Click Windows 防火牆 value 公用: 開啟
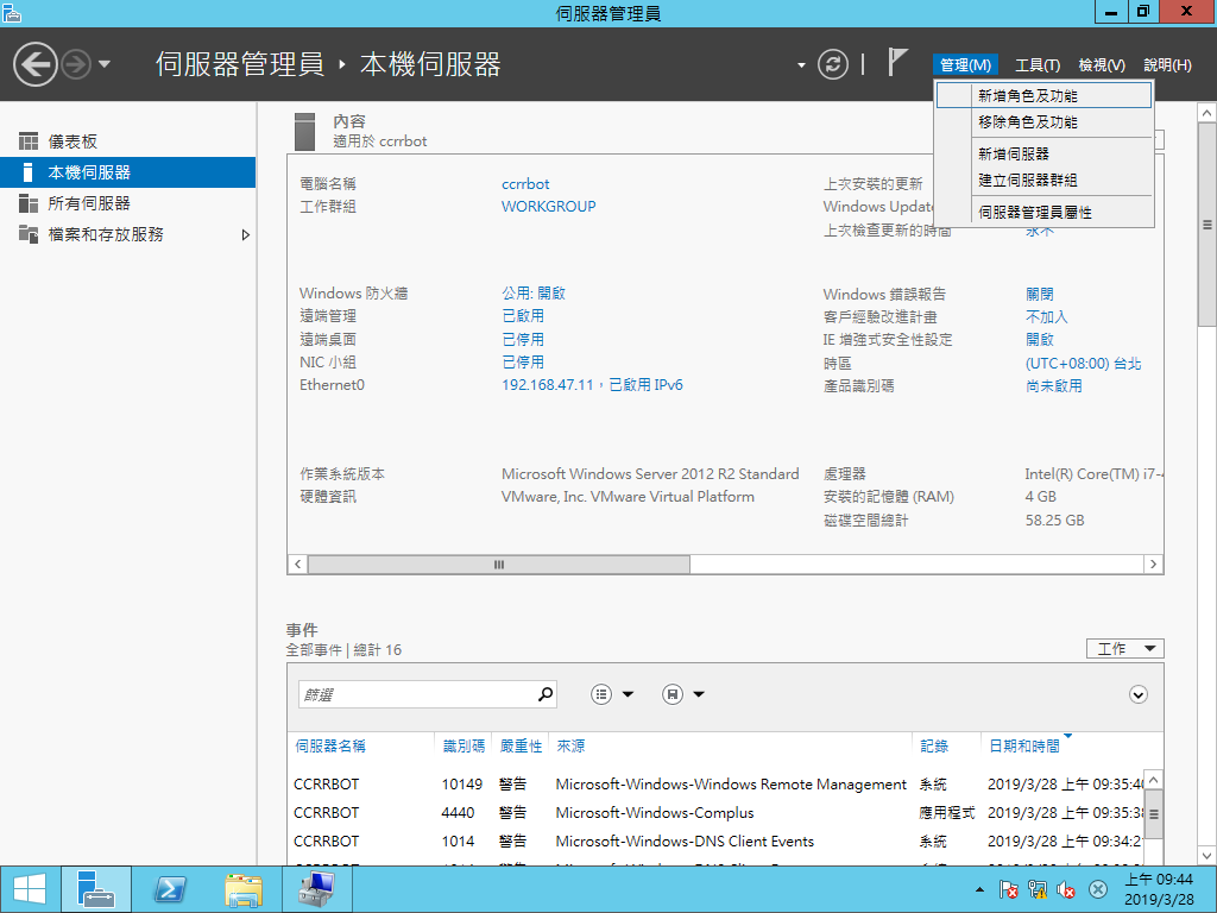The width and height of the screenshot is (1217, 913). pyautogui.click(x=533, y=293)
